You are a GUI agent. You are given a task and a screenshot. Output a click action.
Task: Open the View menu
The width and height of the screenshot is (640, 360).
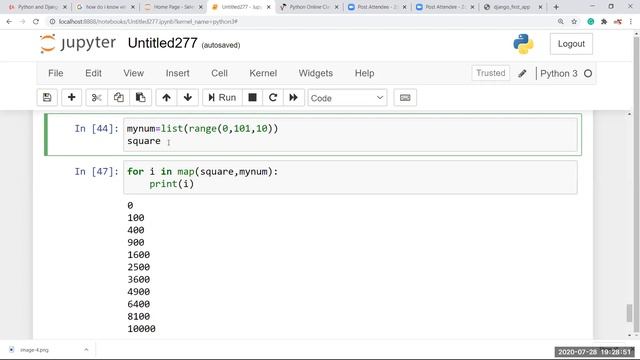pyautogui.click(x=133, y=73)
